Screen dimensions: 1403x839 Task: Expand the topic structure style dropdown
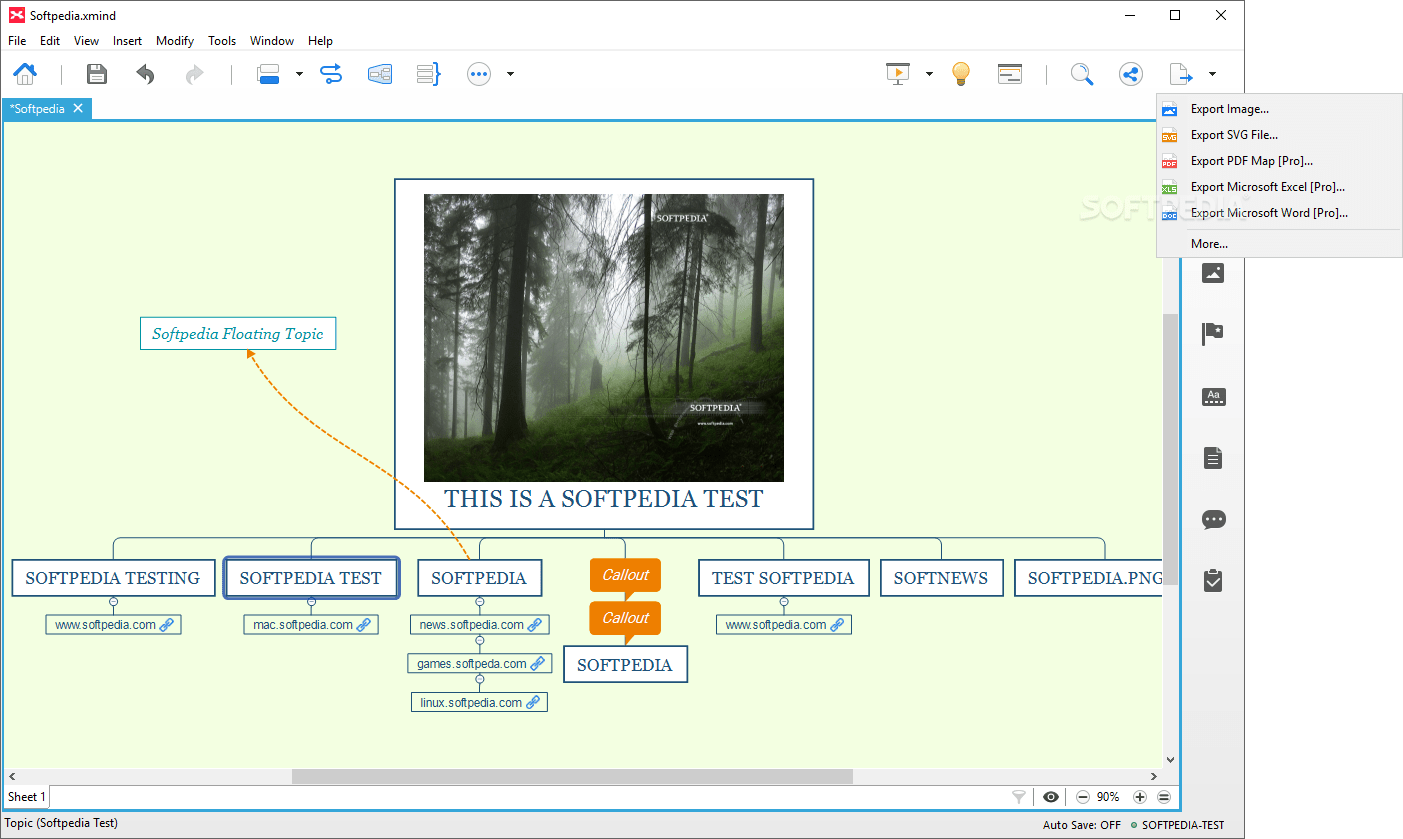(x=297, y=73)
